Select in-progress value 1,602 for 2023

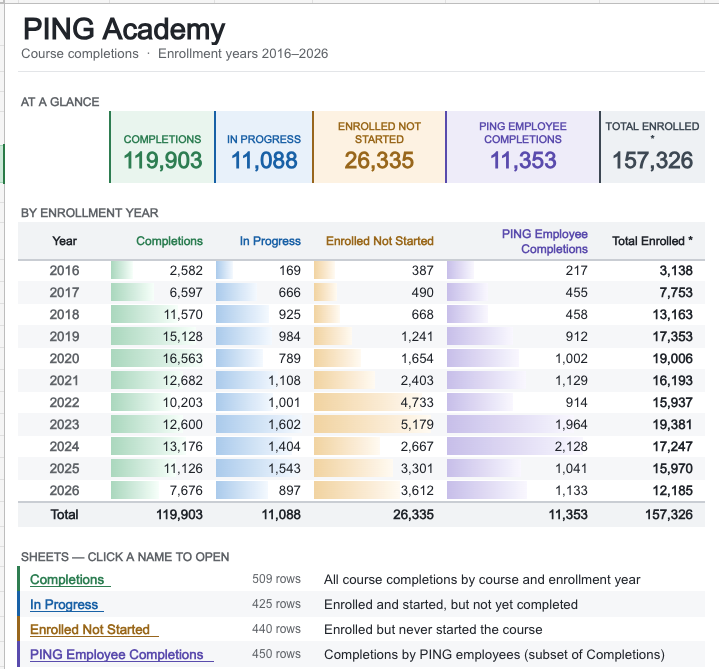tap(284, 425)
